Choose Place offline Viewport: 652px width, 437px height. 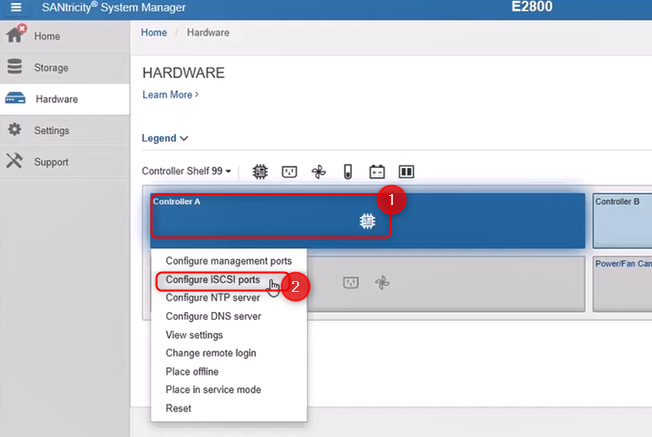tap(229, 371)
